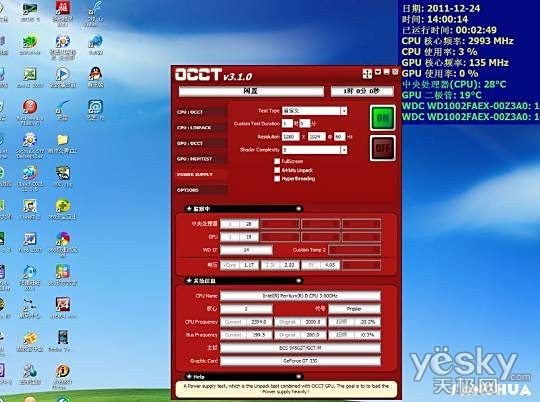Switch to the GPU : MEMTEST tab
This screenshot has height=402, width=540.
point(201,159)
